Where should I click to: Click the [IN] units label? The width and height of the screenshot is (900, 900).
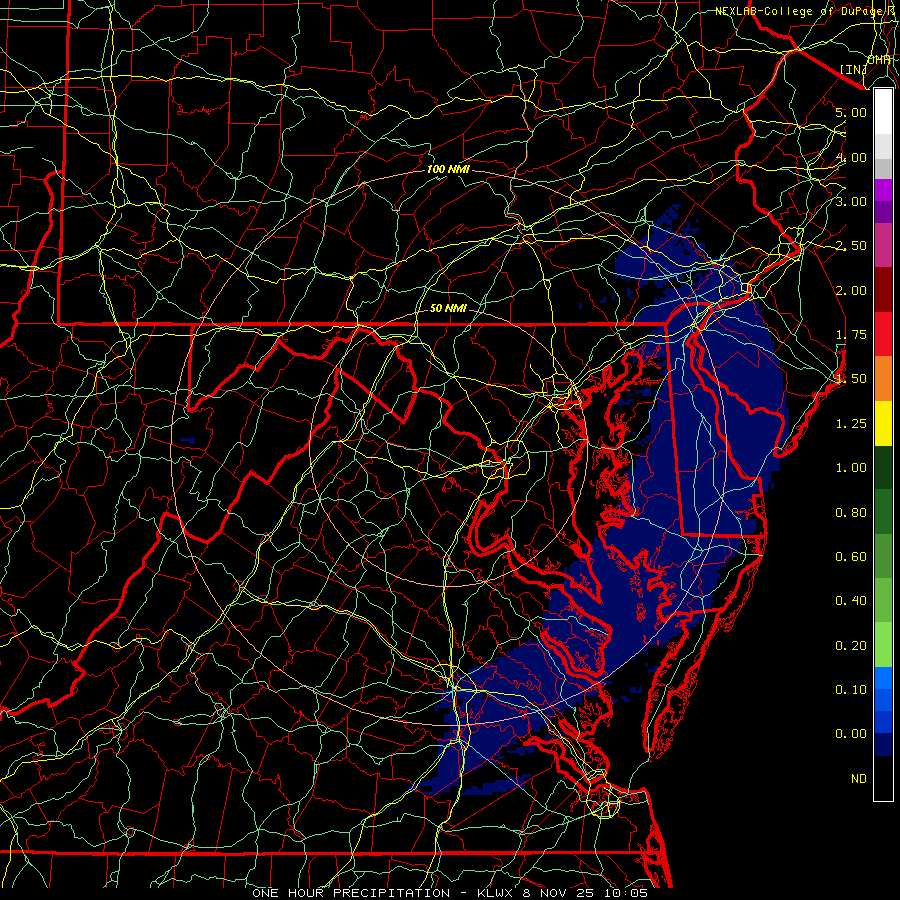point(853,69)
